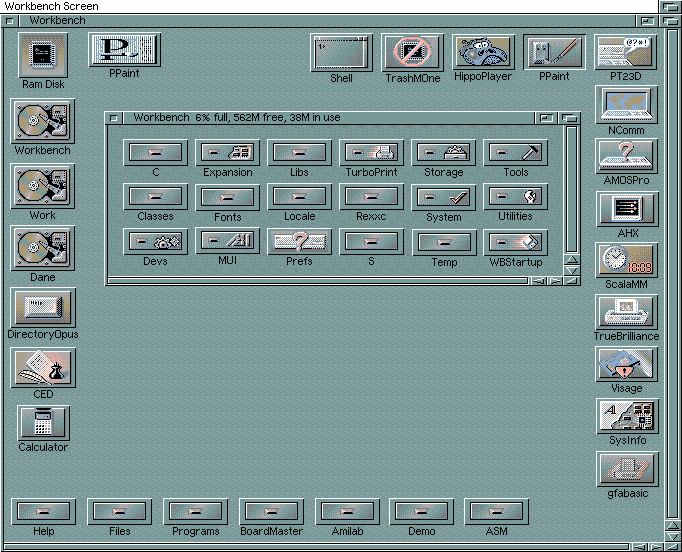Open the WBStartup drawer

pyautogui.click(x=515, y=242)
